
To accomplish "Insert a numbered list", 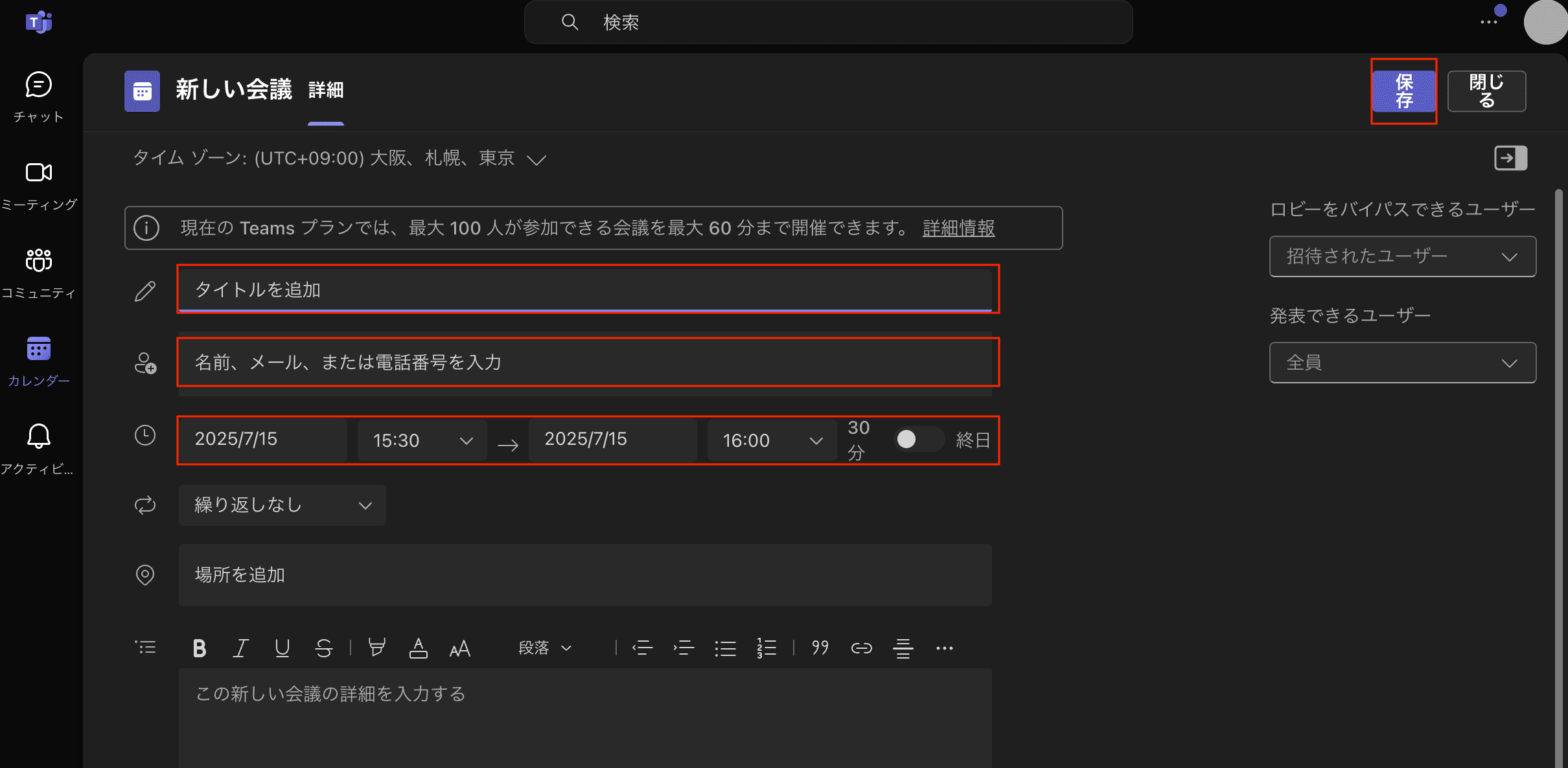I will pyautogui.click(x=767, y=648).
